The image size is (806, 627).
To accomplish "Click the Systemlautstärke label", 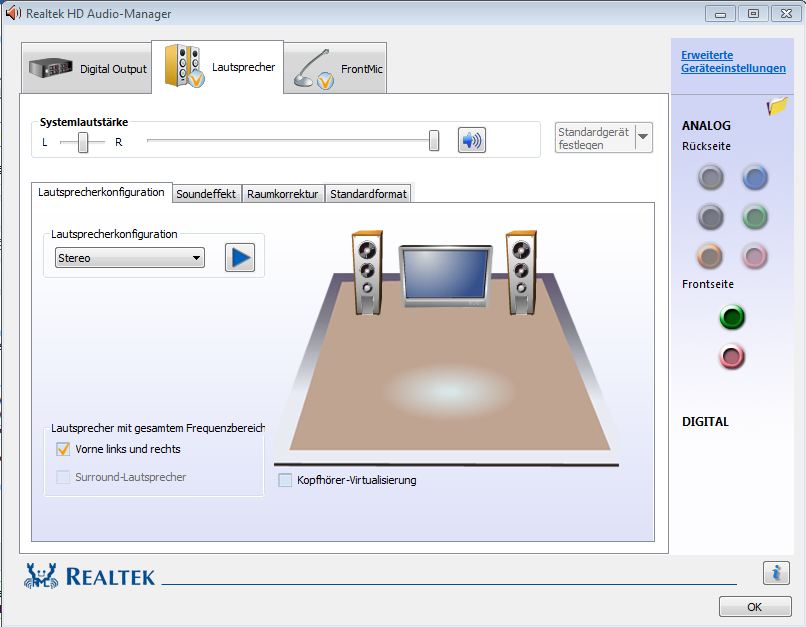I will pyautogui.click(x=84, y=122).
